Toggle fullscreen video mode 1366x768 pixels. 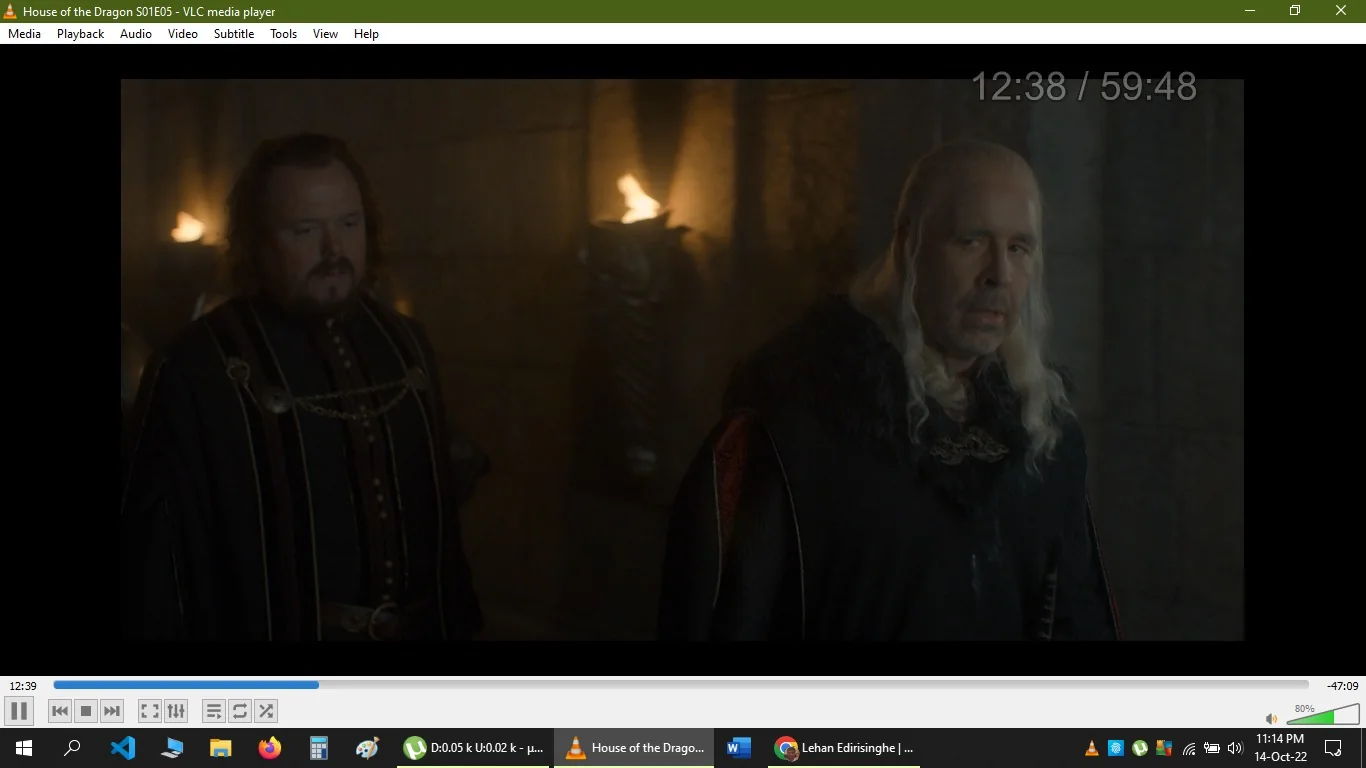(150, 711)
